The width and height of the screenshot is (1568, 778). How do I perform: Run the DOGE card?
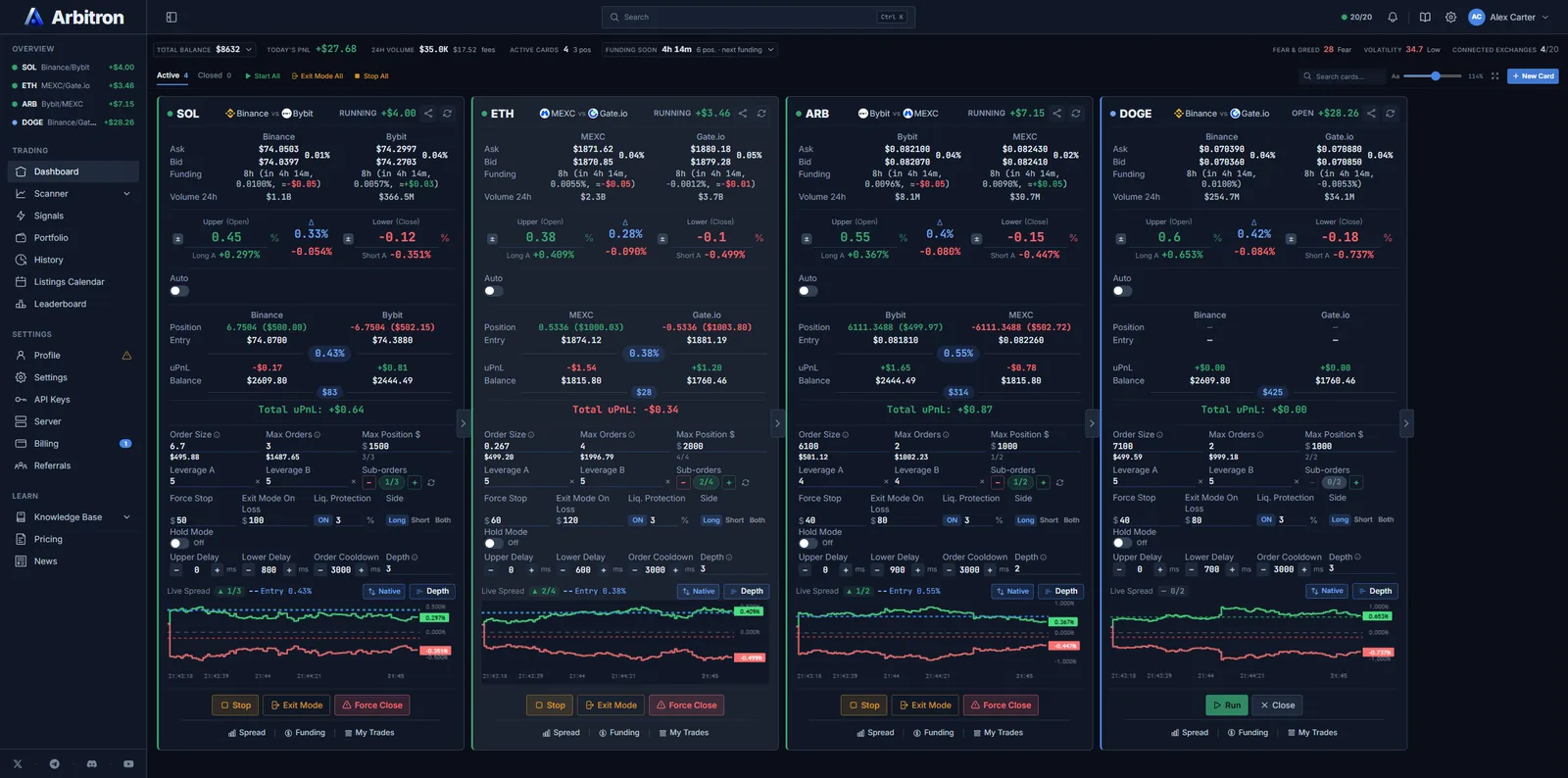[1226, 705]
